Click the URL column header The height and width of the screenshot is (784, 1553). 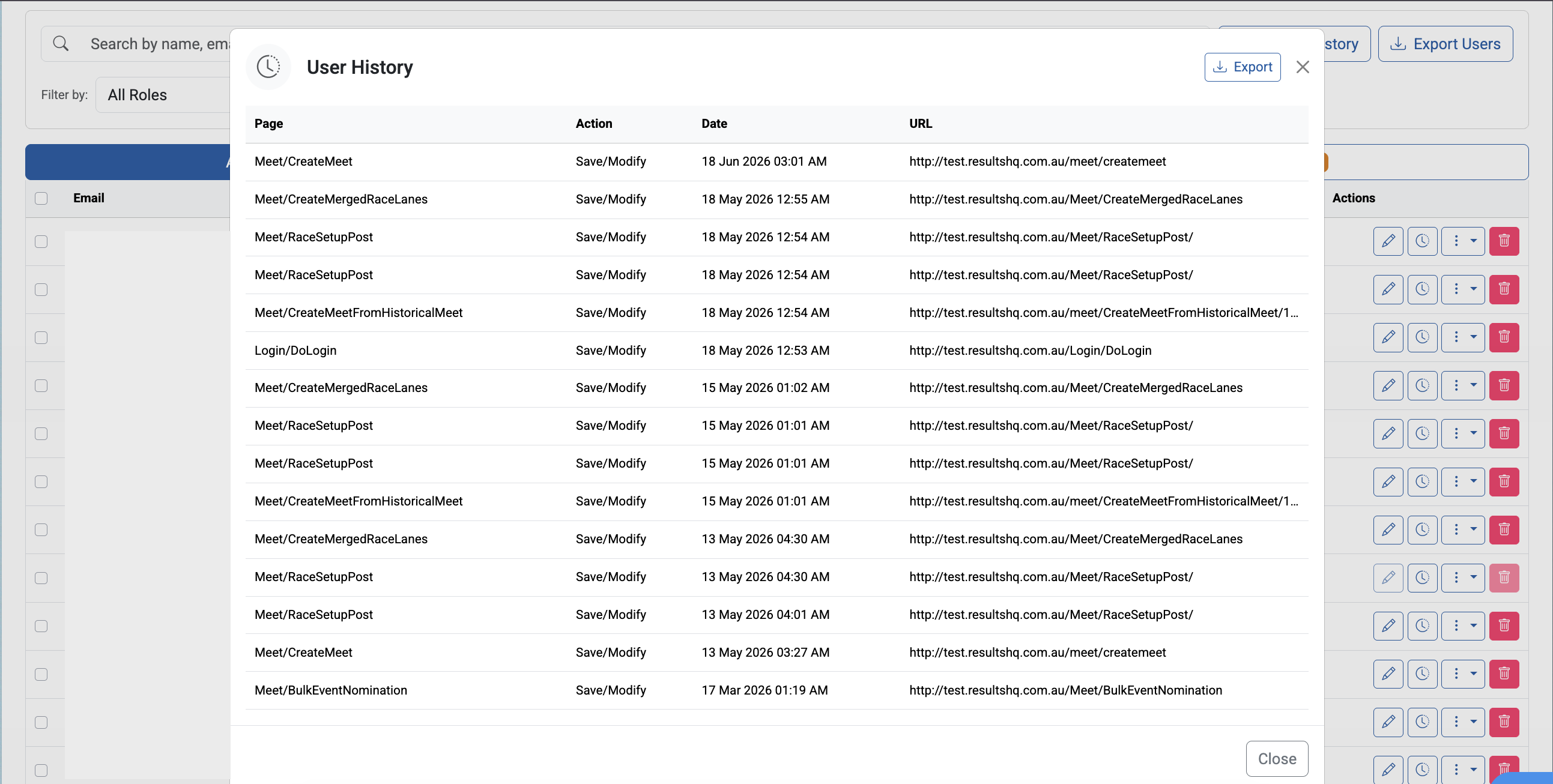tap(920, 124)
